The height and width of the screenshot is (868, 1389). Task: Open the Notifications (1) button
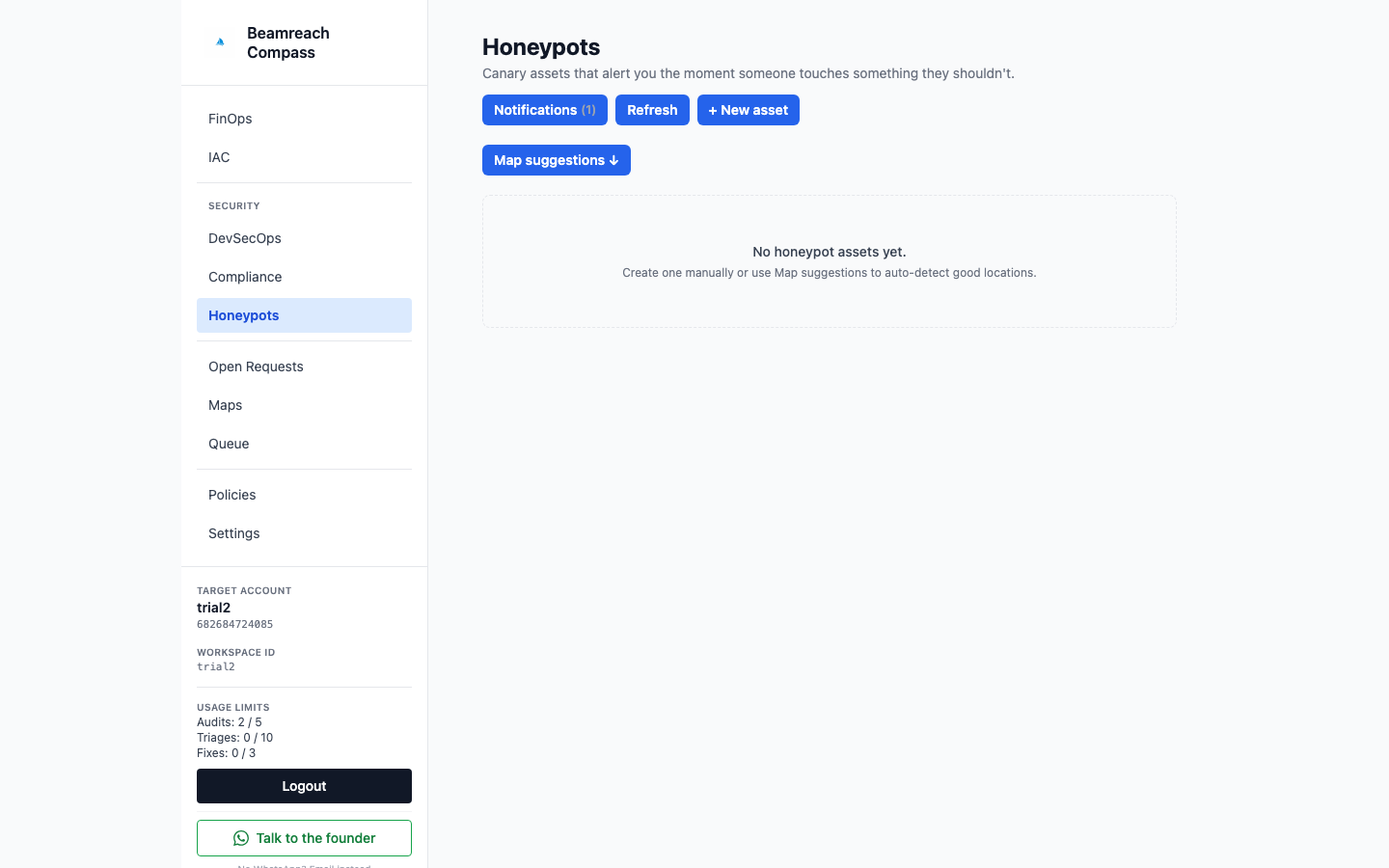coord(545,110)
